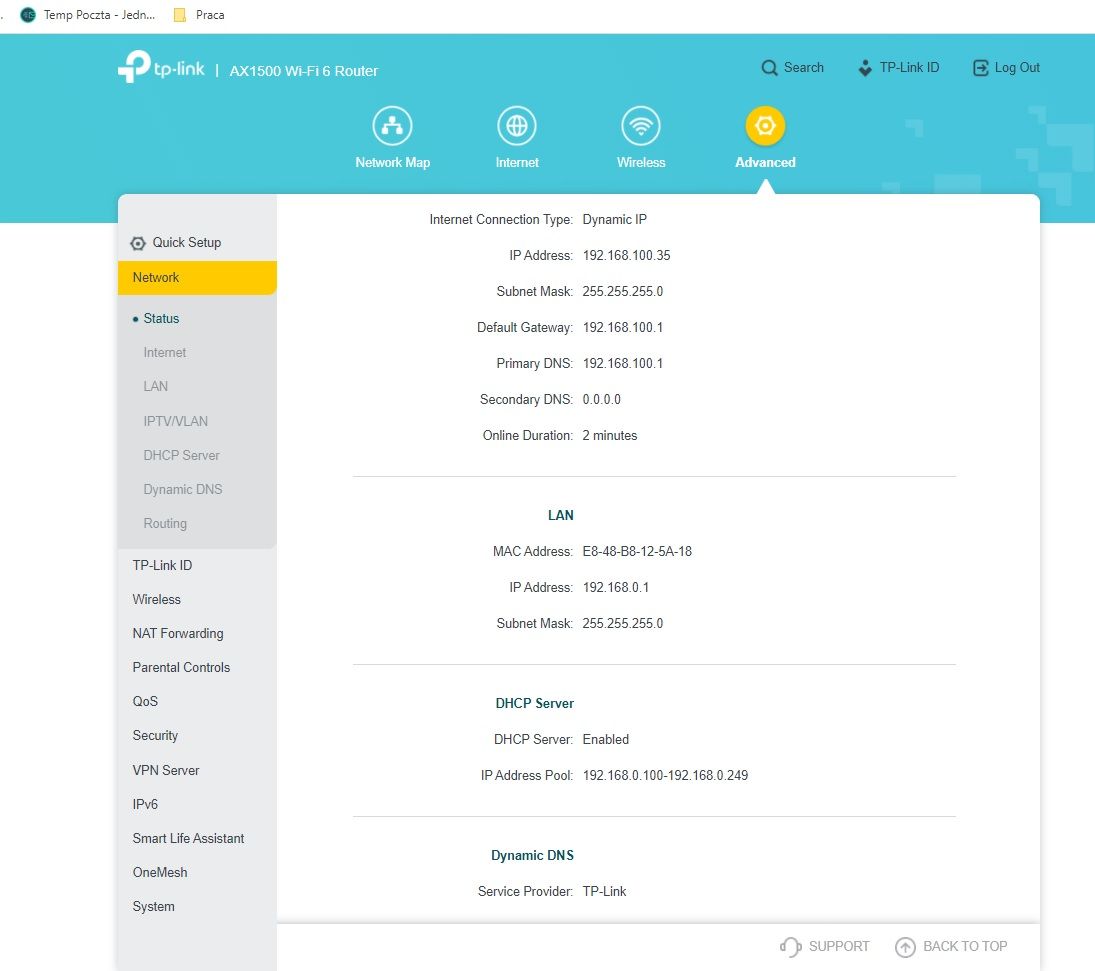Click the Secondary DNS value 0.0.0.0
Screen dimensions: 1095x971
pos(601,400)
